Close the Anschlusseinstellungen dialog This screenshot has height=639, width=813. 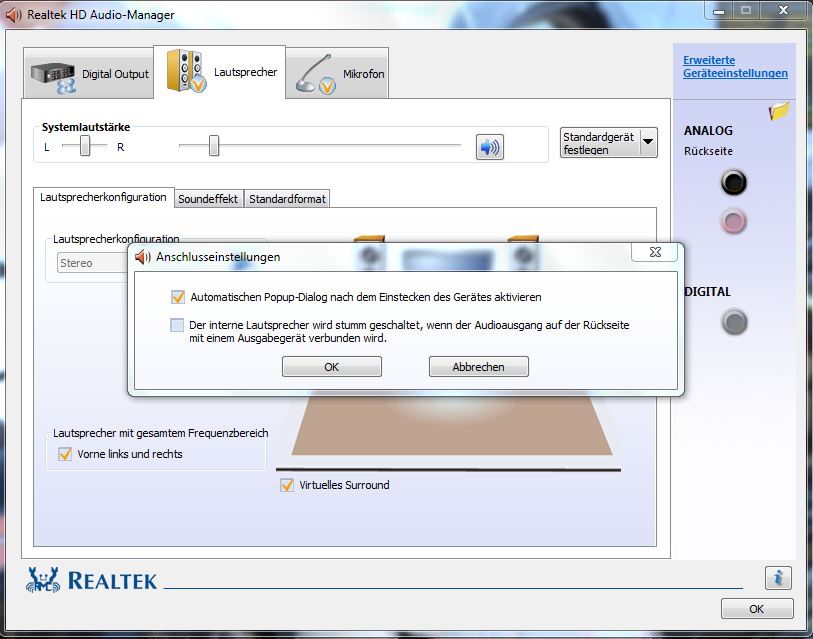pos(655,252)
